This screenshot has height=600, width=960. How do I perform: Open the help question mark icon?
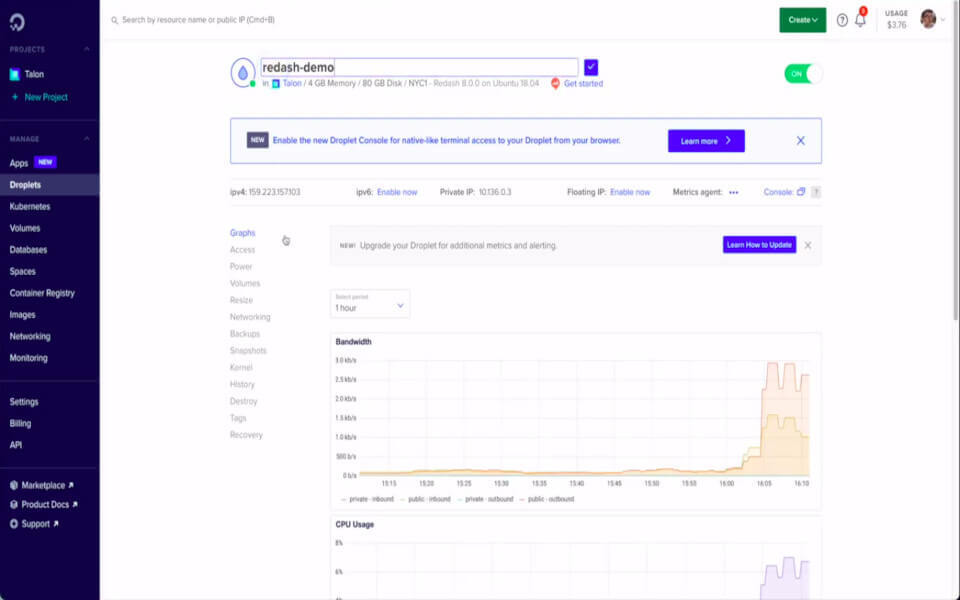click(842, 20)
